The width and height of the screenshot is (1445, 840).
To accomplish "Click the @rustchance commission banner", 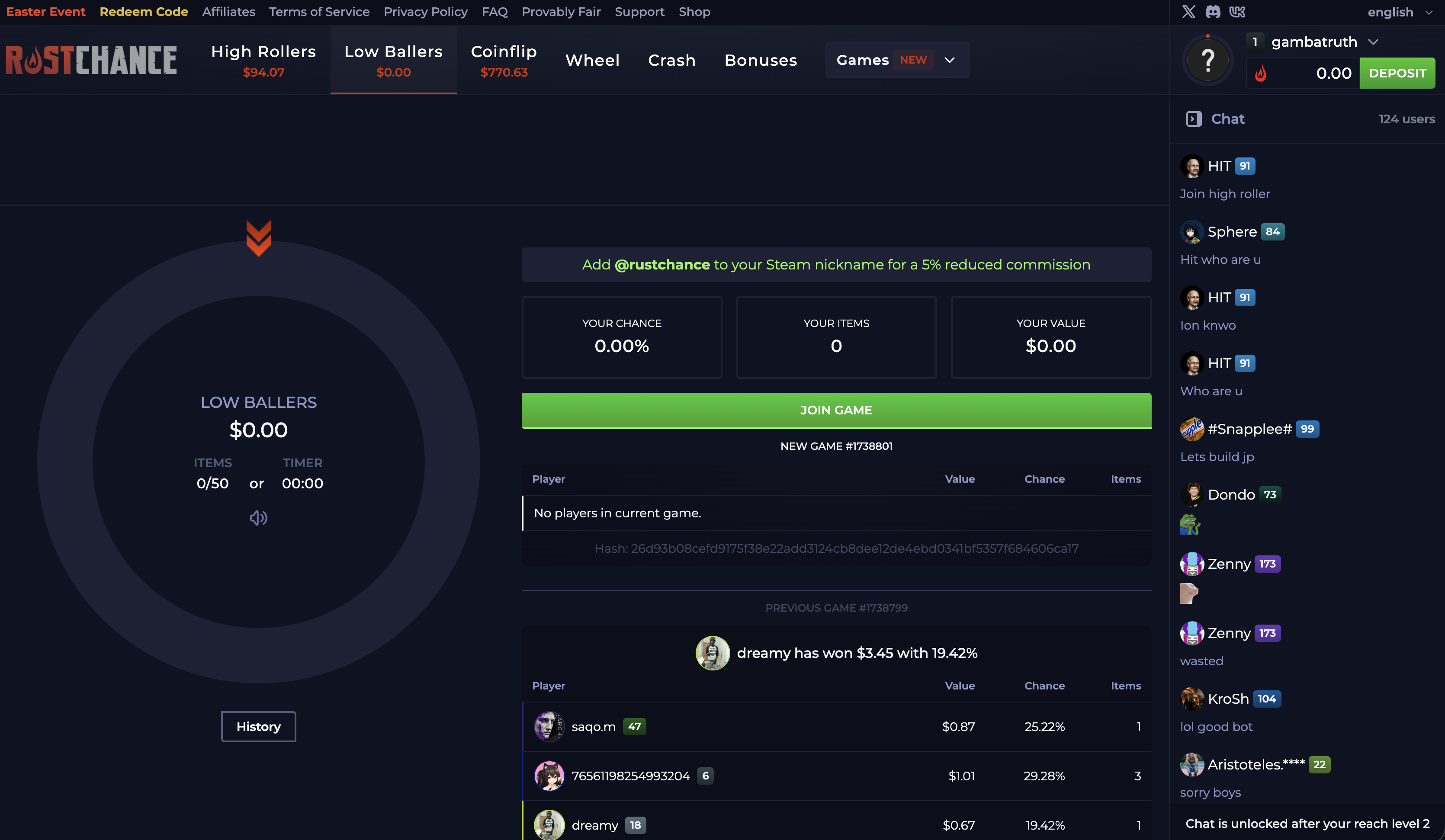I will point(836,264).
